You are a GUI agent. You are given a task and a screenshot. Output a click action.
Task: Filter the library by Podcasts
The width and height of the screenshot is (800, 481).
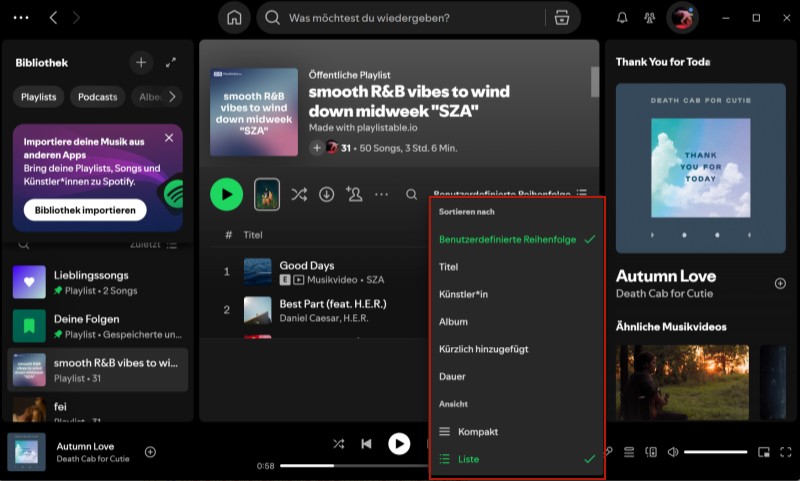97,97
